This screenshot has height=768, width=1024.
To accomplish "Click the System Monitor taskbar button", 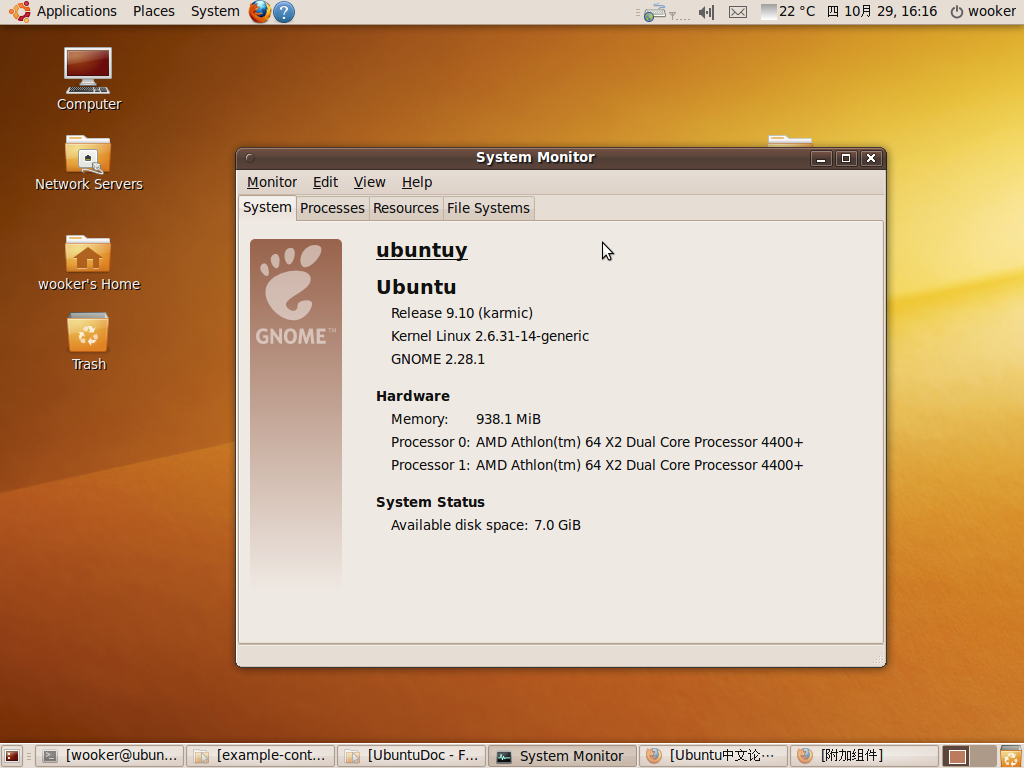I will point(562,756).
